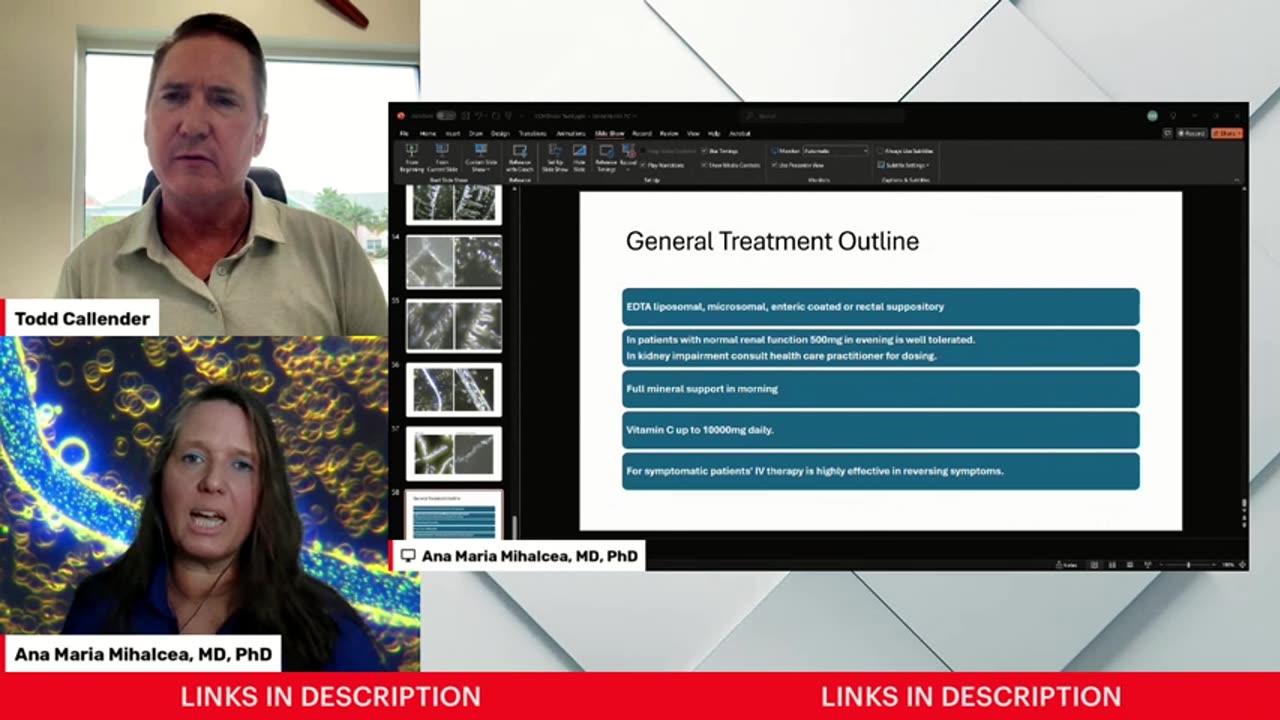Switch to the Draw ribbon tab
Viewport: 1280px width, 720px height.
point(476,133)
